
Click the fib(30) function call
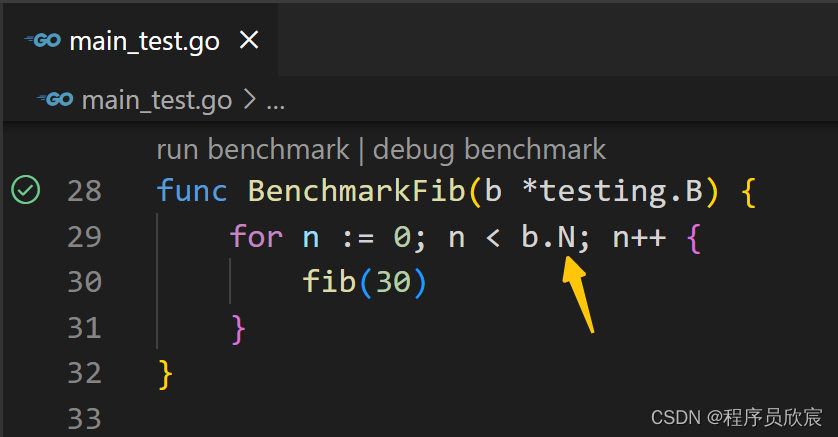365,282
